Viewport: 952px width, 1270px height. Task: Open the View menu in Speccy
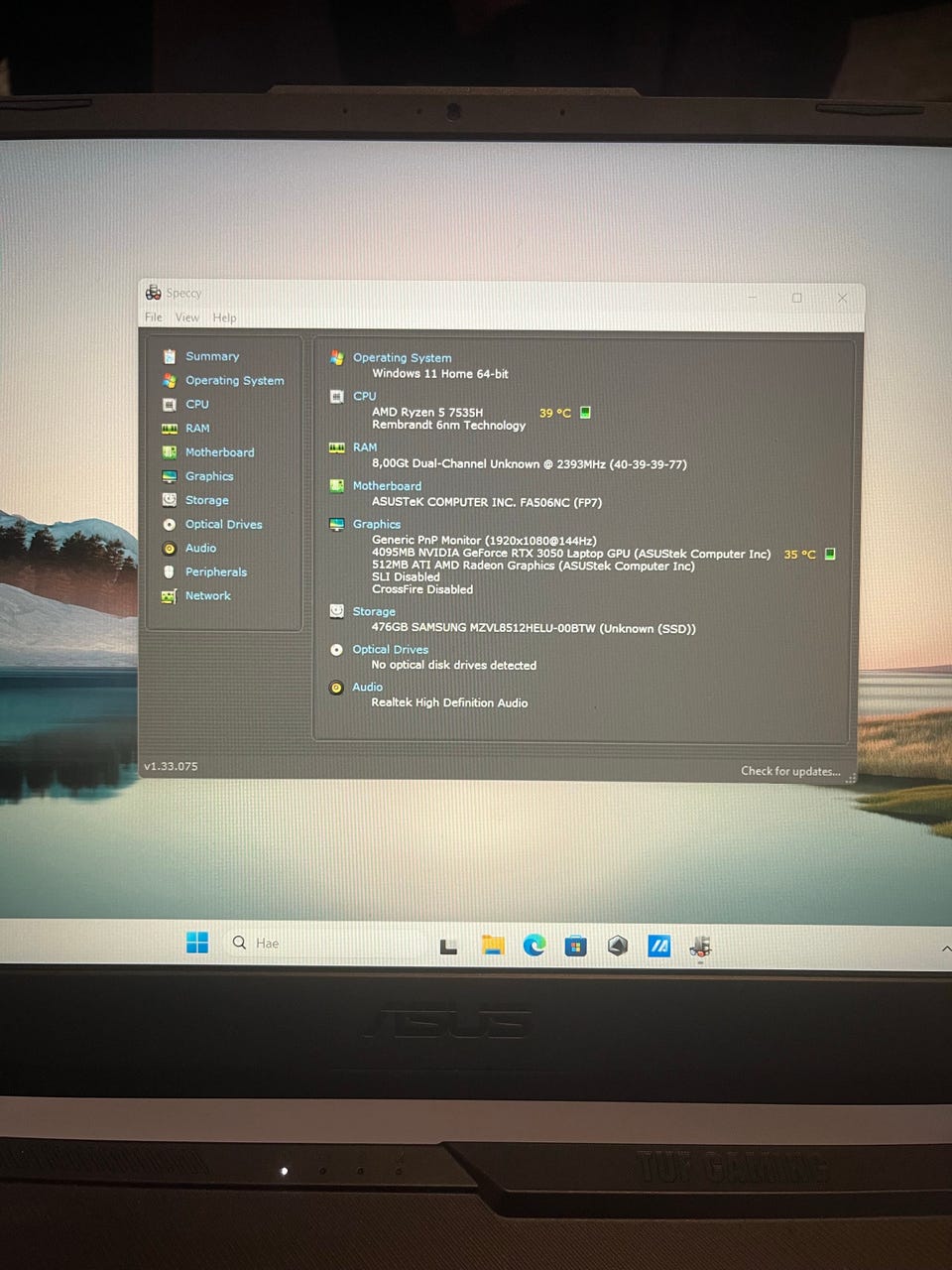point(187,317)
